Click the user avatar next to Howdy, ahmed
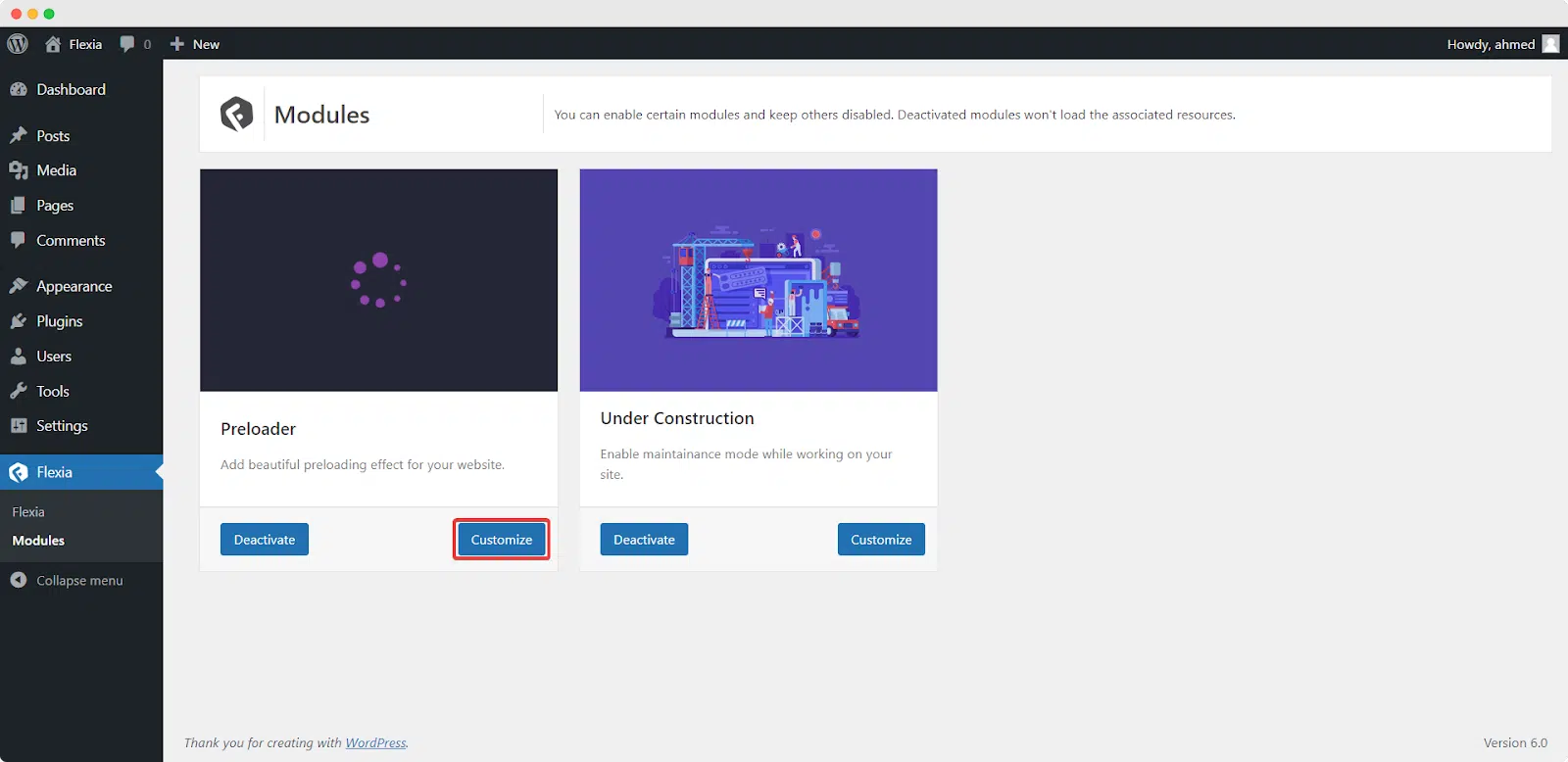This screenshot has height=762, width=1568. tap(1550, 44)
